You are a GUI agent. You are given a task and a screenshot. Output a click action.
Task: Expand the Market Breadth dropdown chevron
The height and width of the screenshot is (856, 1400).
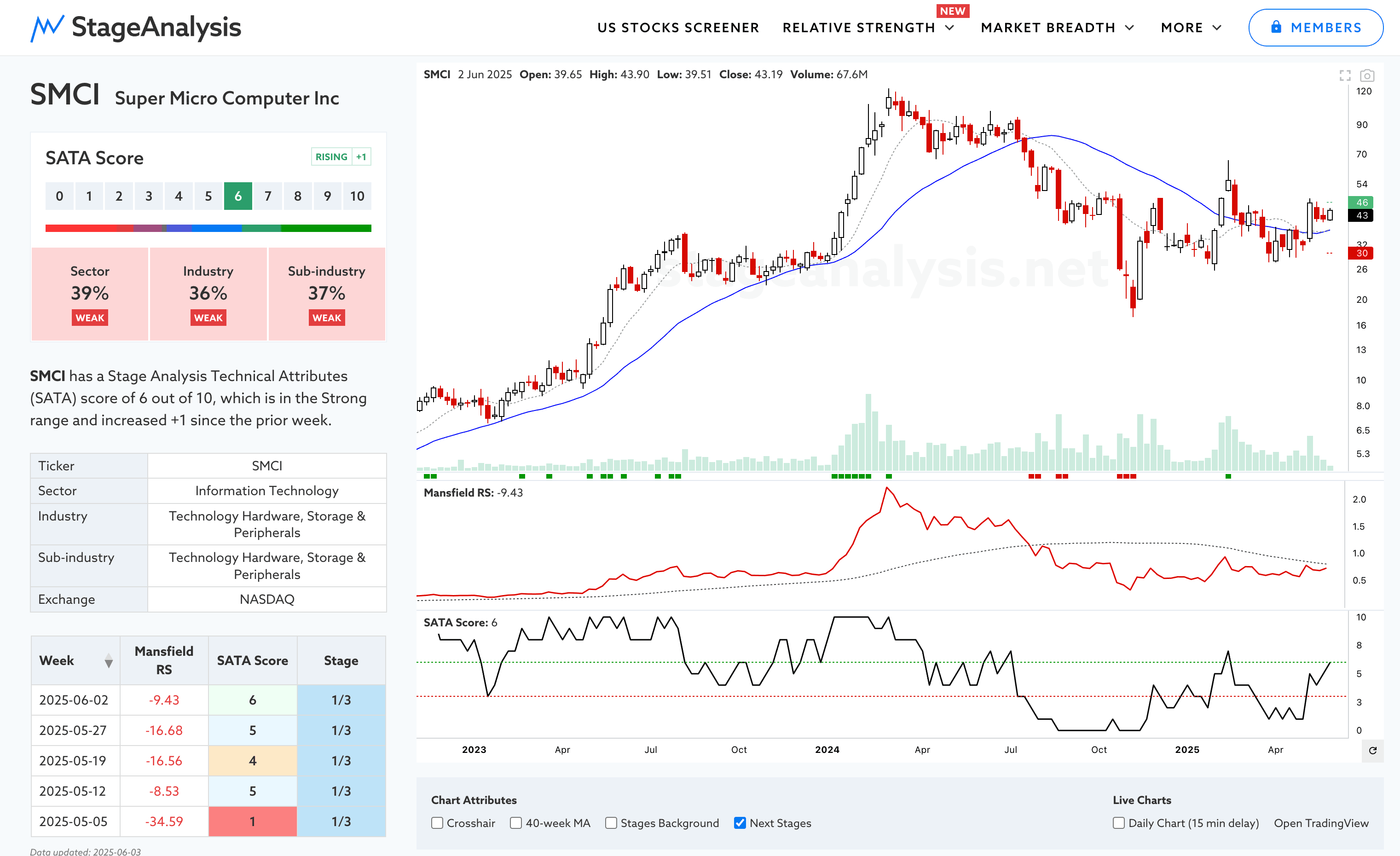point(1129,28)
